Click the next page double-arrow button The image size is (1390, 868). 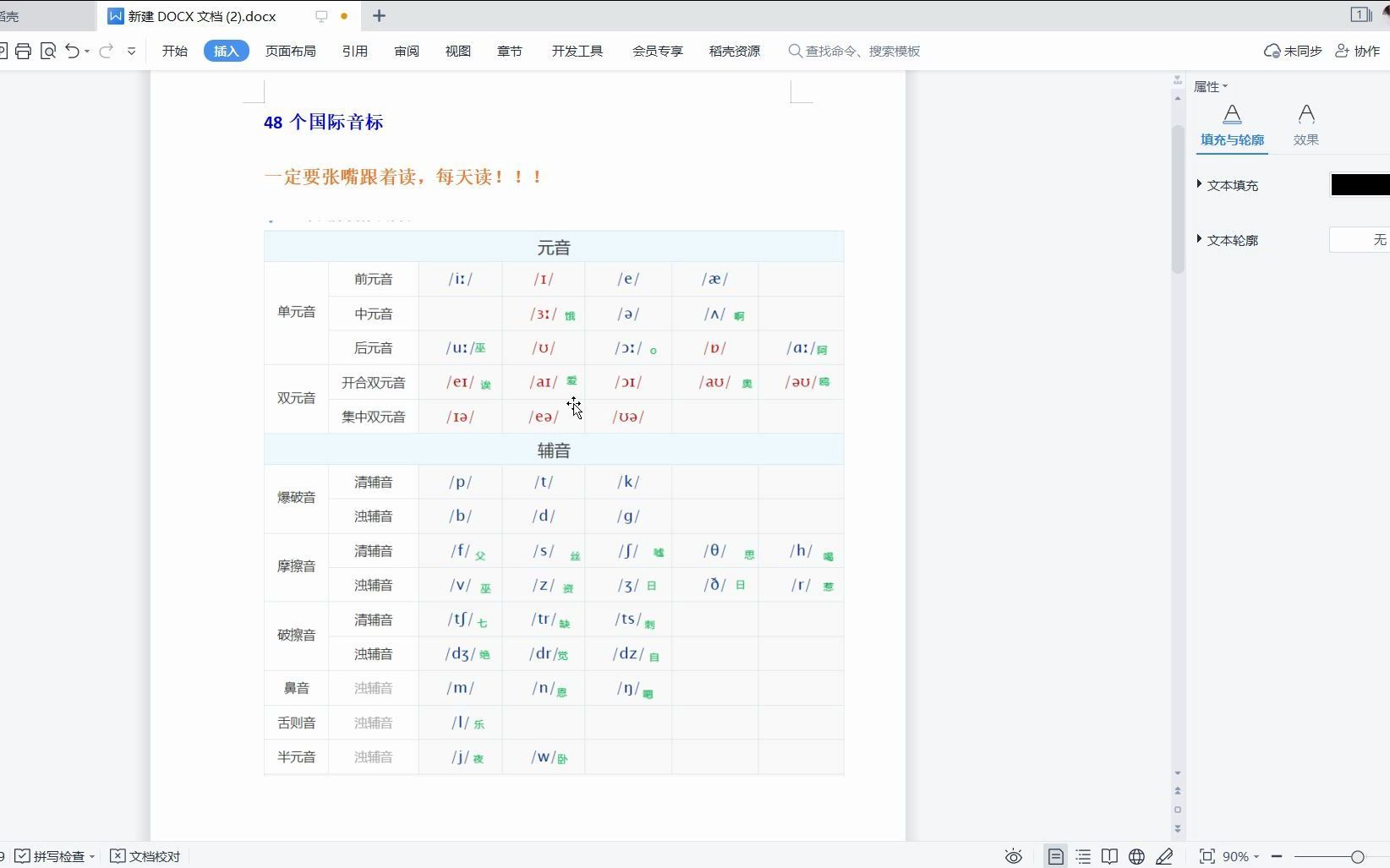coord(1178,829)
